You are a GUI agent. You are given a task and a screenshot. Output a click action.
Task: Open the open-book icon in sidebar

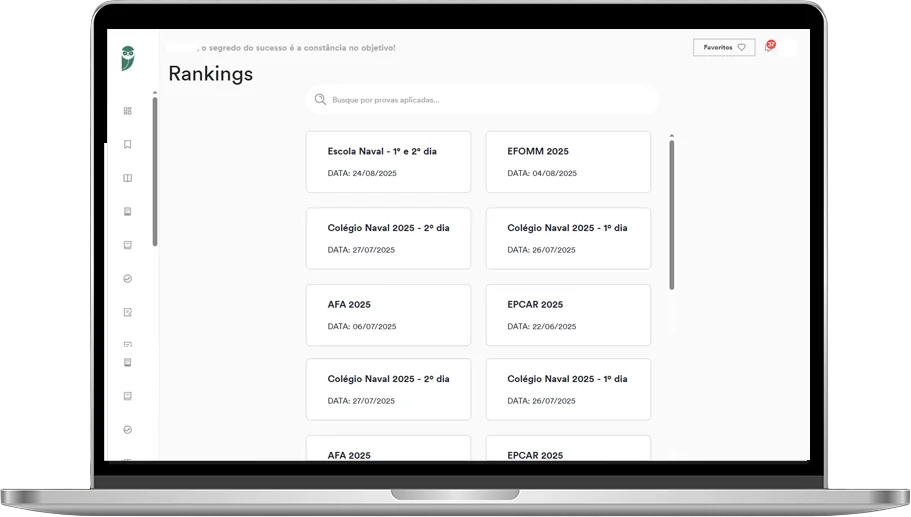pyautogui.click(x=127, y=179)
